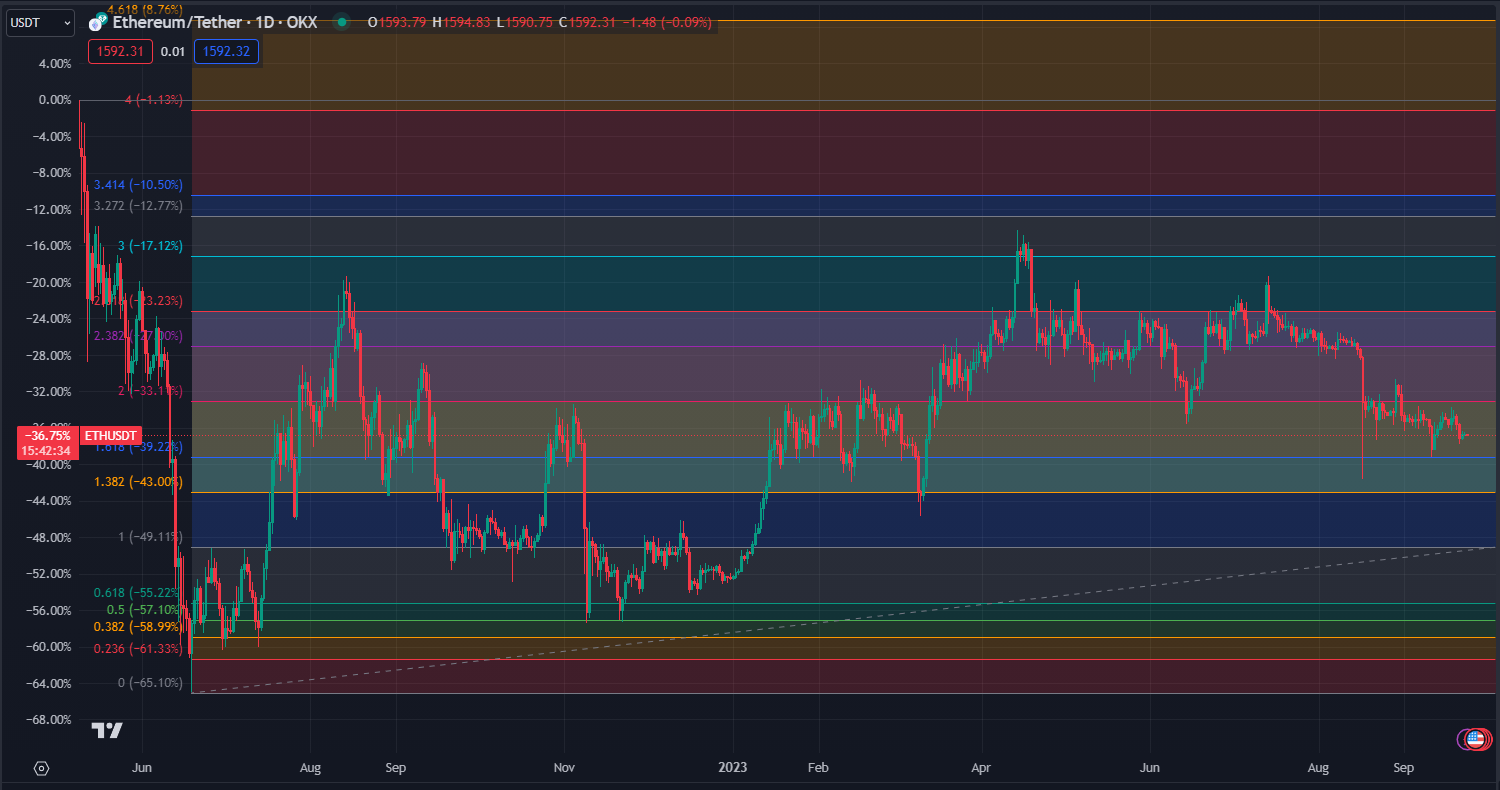This screenshot has height=790, width=1500.
Task: Select the 0.618 (-55.22%) Fibonacci level label
Action: pyautogui.click(x=138, y=593)
